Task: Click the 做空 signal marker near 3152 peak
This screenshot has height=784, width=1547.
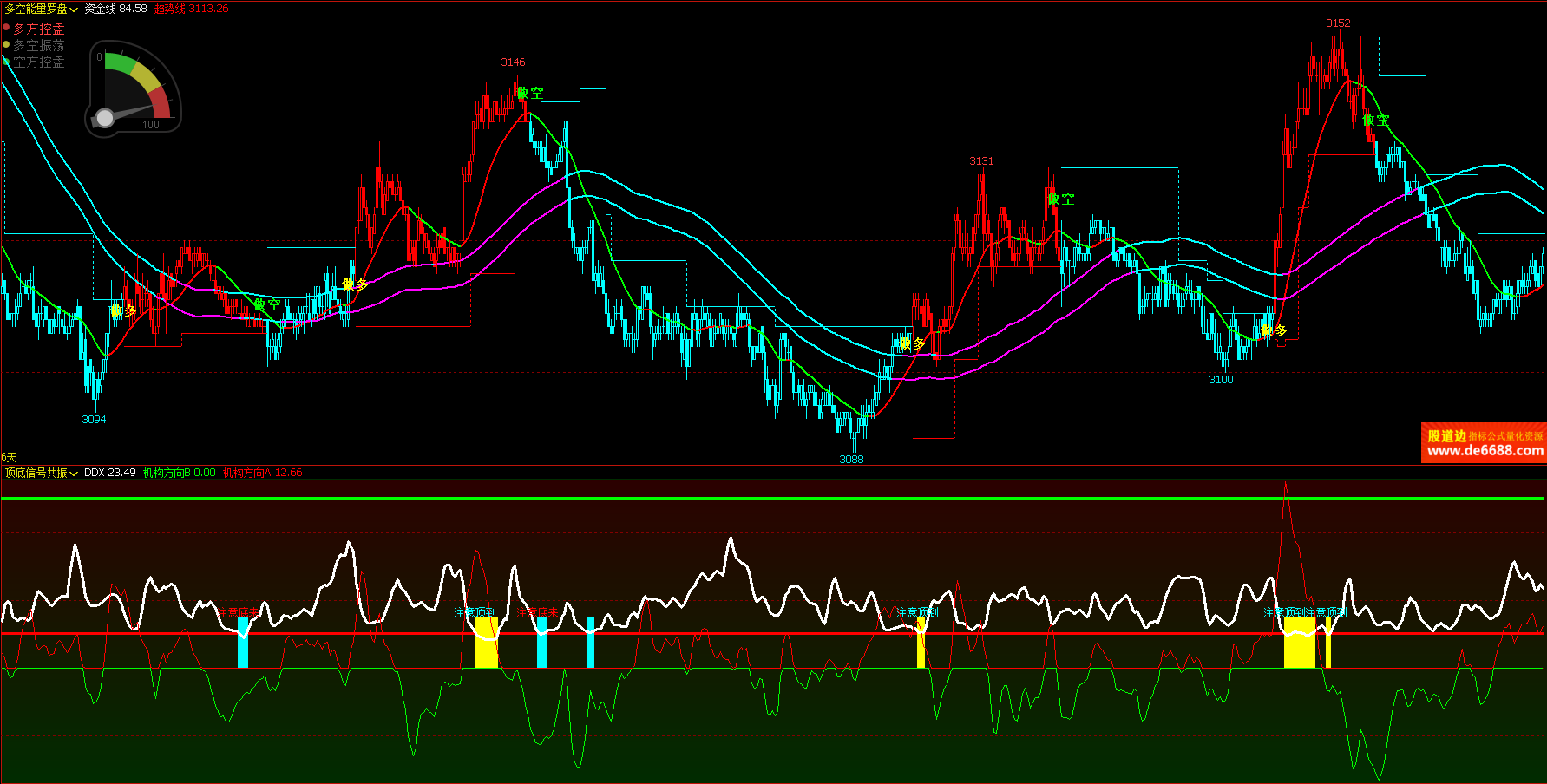Action: click(1375, 121)
